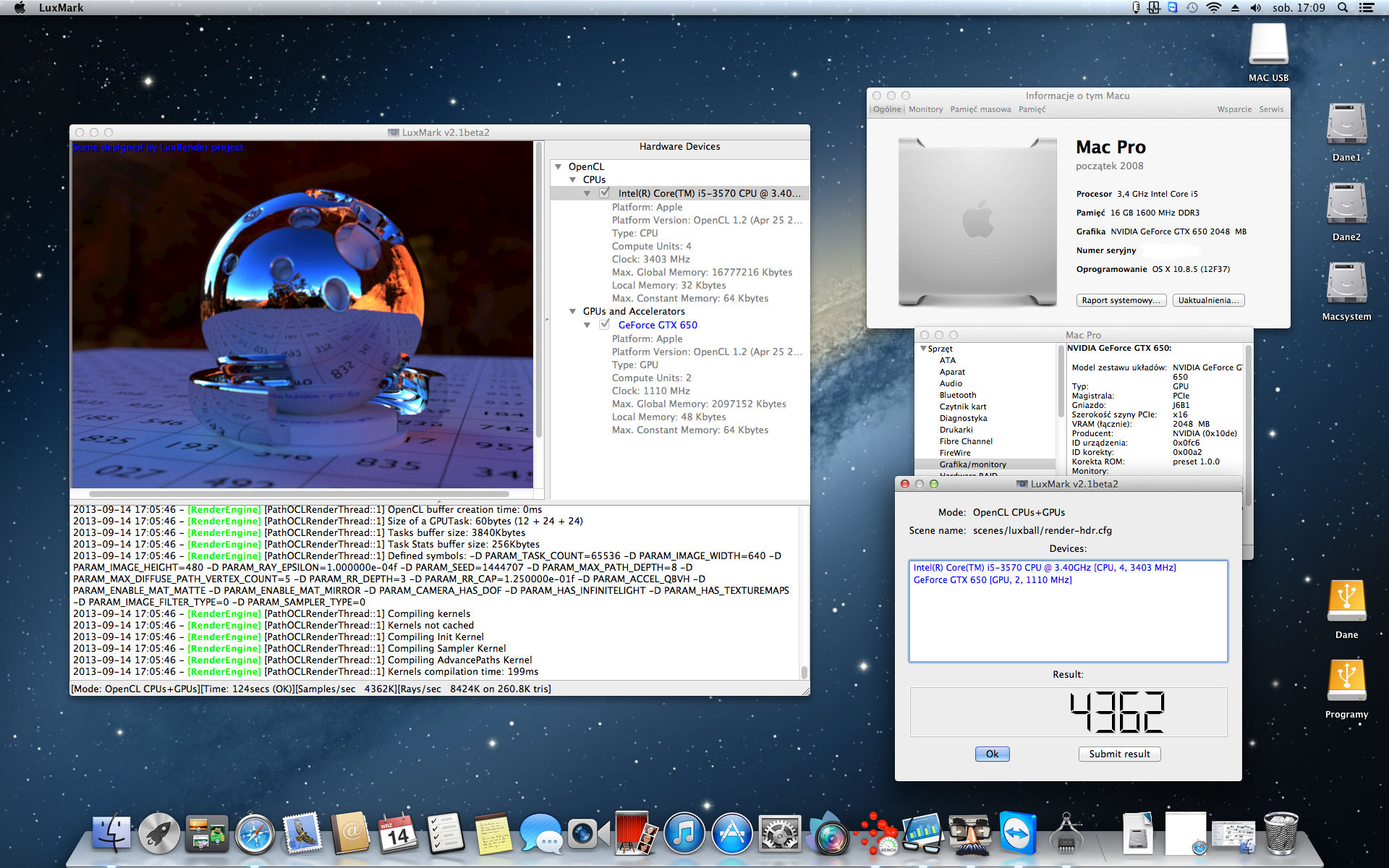Select Czytnik kart in the hardware list
The width and height of the screenshot is (1389, 868).
[x=963, y=407]
